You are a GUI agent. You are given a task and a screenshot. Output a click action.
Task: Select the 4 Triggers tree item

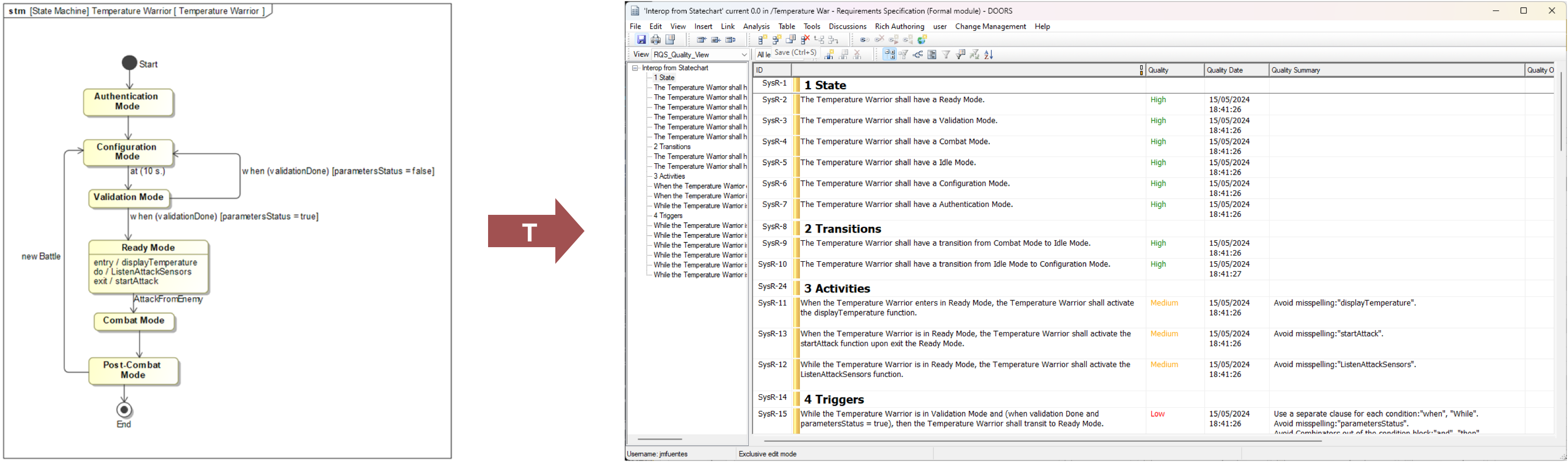point(668,216)
